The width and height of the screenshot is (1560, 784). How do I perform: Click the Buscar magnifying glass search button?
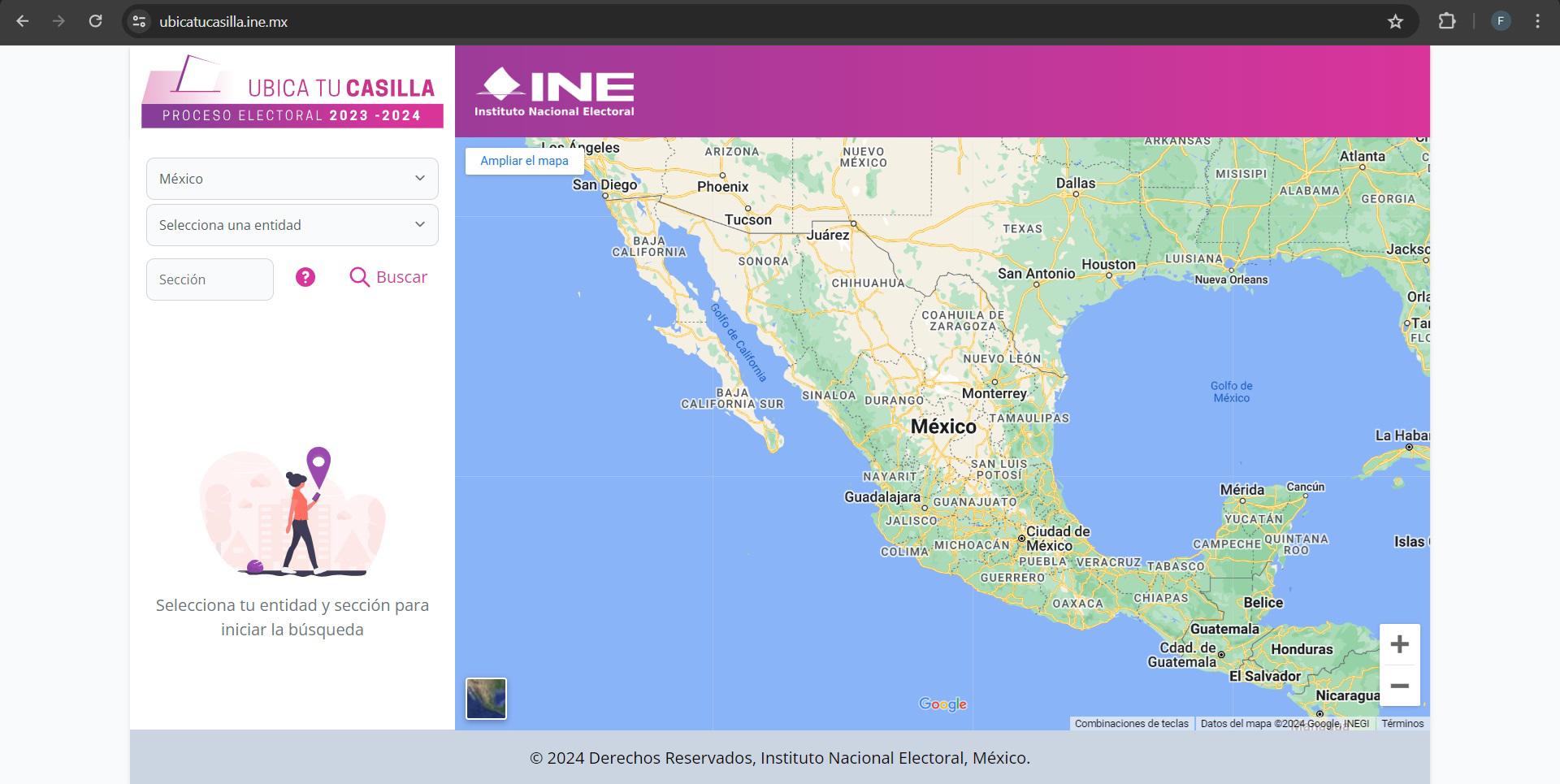388,277
